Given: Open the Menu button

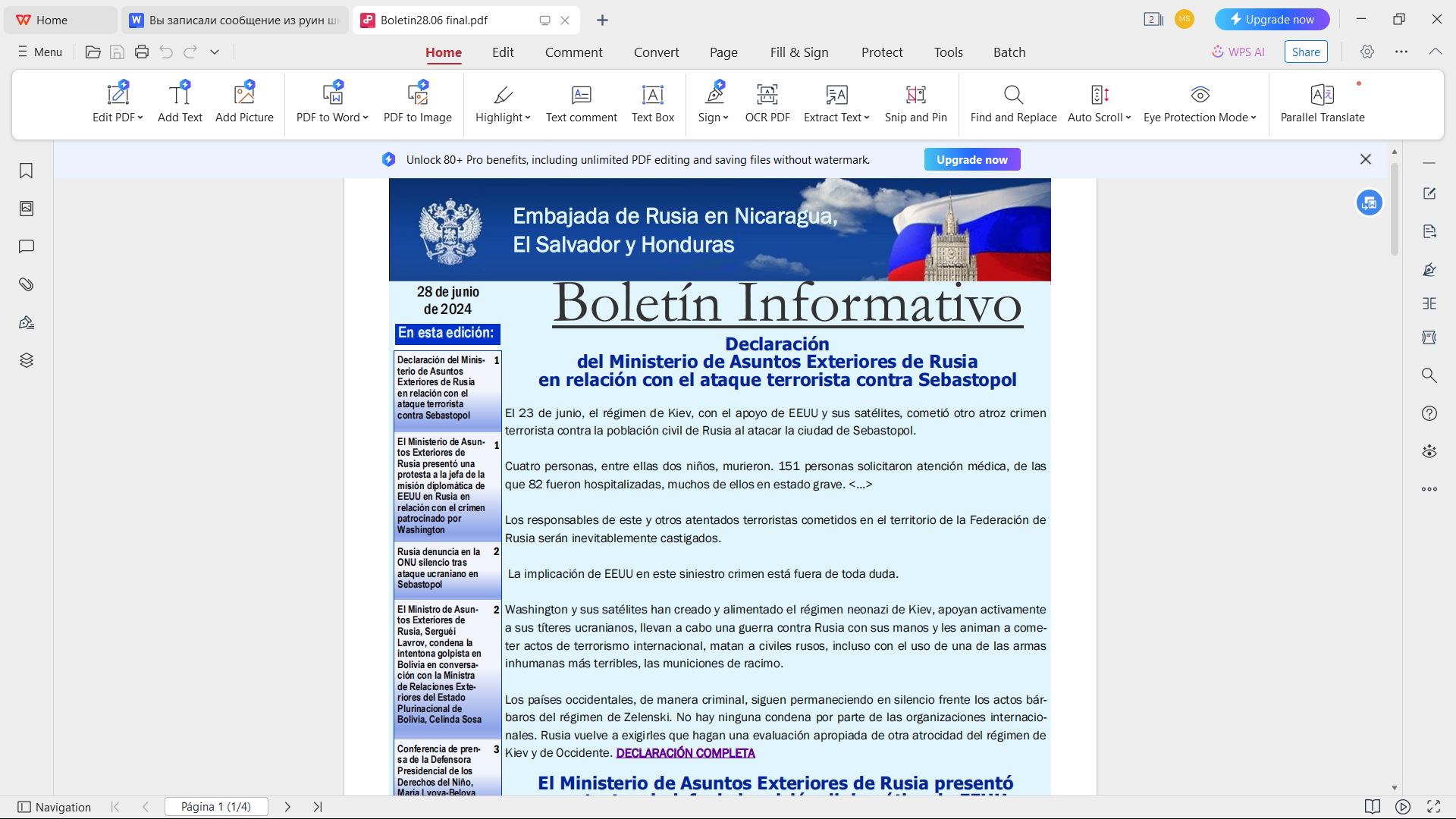Looking at the screenshot, I should pyautogui.click(x=40, y=52).
